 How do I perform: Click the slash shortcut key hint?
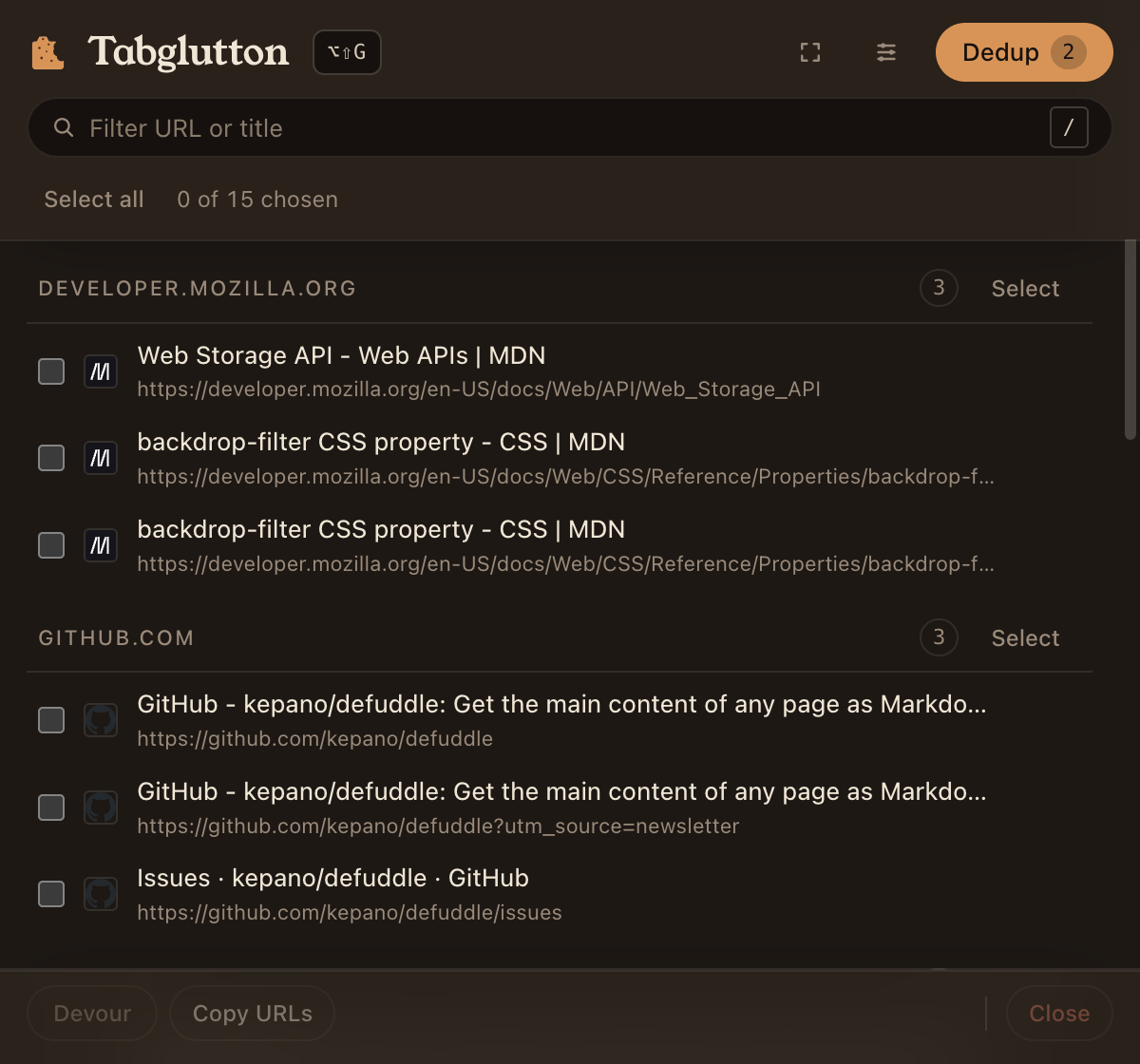[1069, 128]
